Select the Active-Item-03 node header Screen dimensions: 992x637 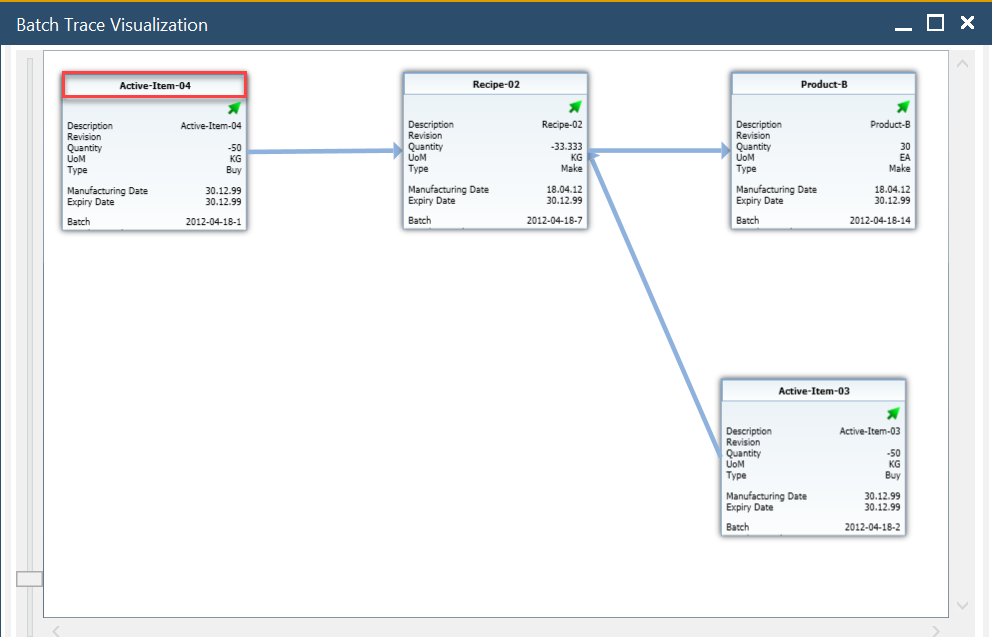pos(814,391)
